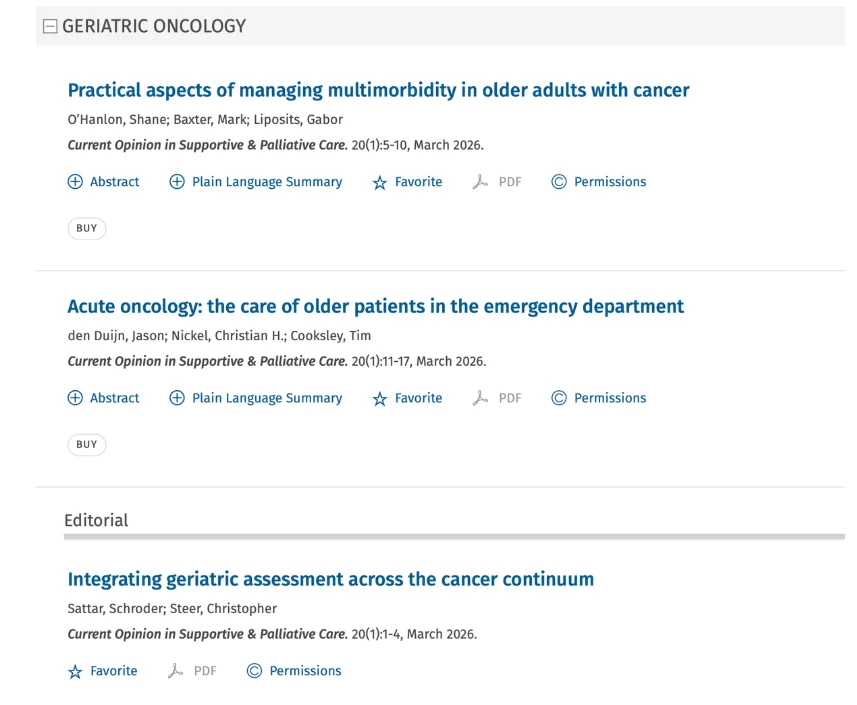The width and height of the screenshot is (857, 705).
Task: Click Permissions icon for Acute oncology article
Action: click(559, 398)
